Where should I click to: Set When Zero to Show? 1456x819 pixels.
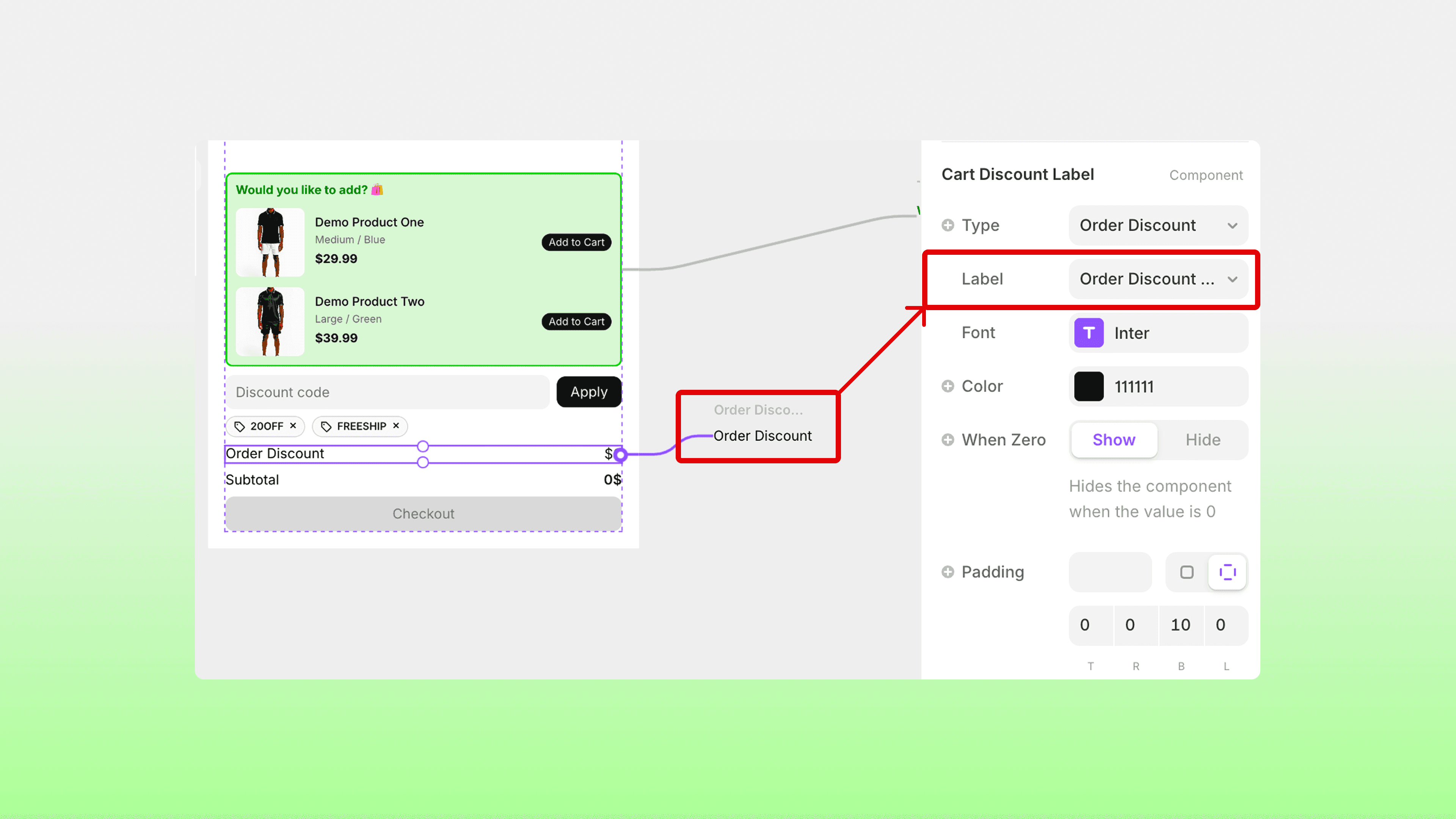[1114, 440]
